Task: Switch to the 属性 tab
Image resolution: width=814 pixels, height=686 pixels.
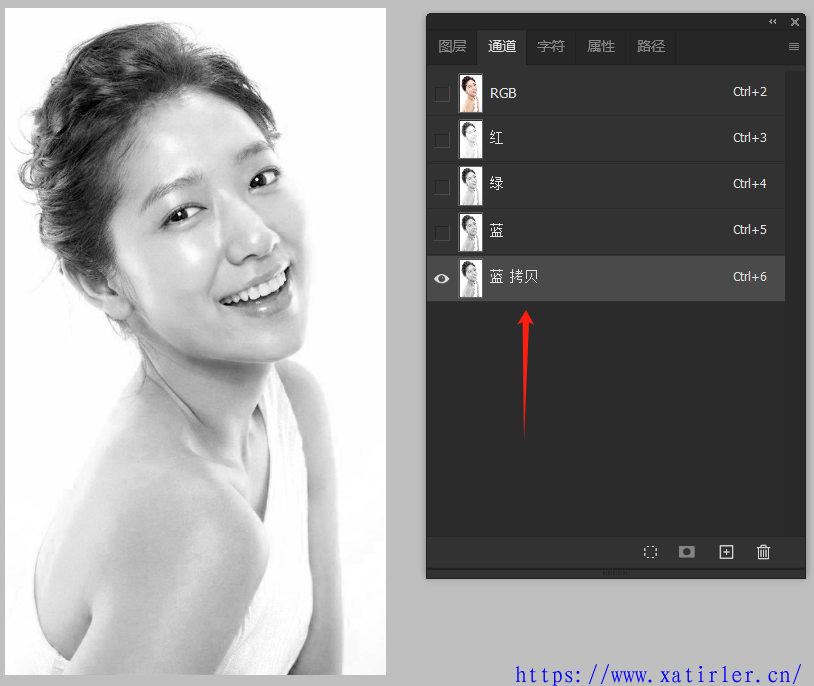Action: point(601,46)
